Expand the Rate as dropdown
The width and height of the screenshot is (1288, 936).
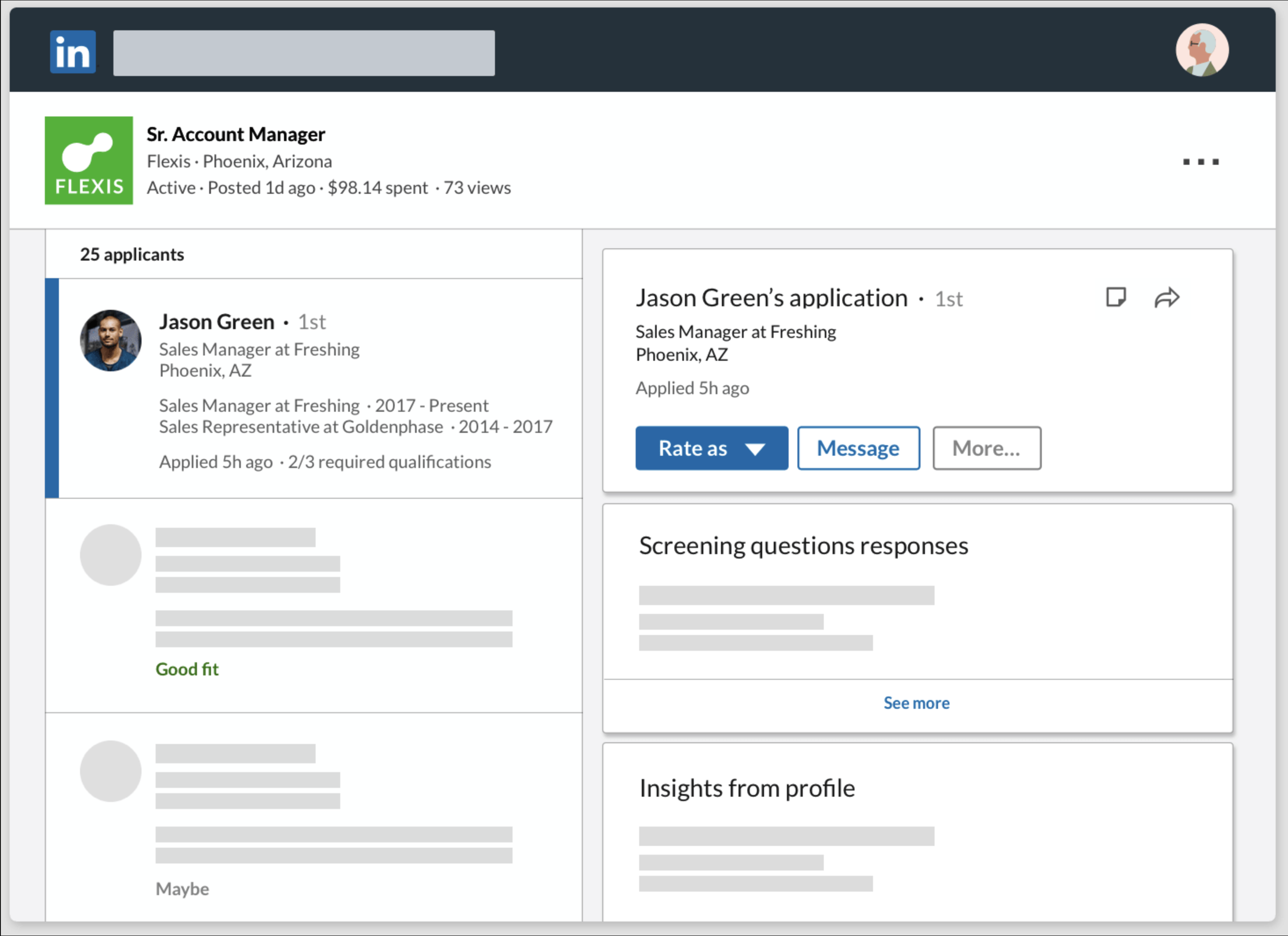[712, 448]
